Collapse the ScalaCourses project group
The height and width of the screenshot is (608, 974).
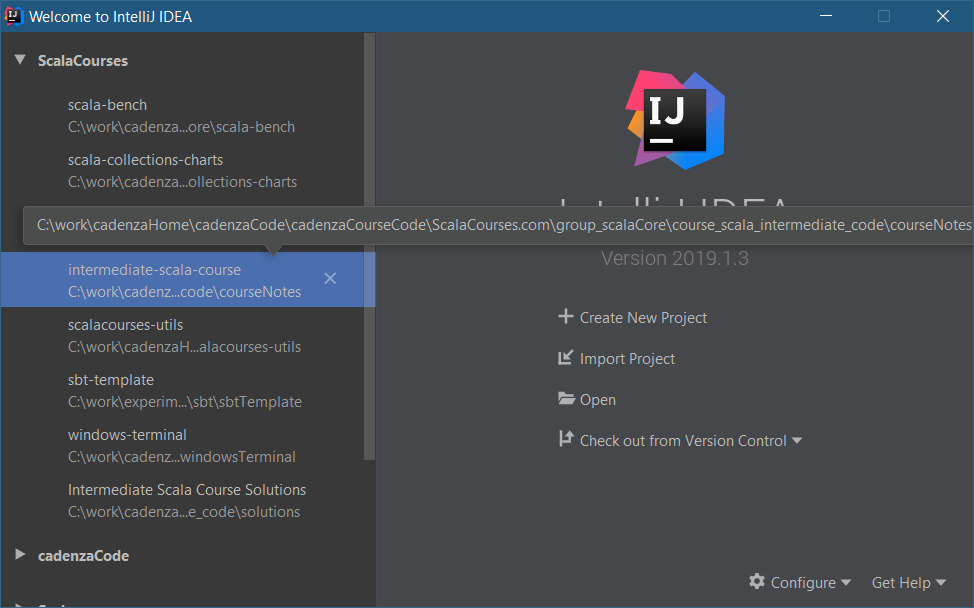(20, 60)
